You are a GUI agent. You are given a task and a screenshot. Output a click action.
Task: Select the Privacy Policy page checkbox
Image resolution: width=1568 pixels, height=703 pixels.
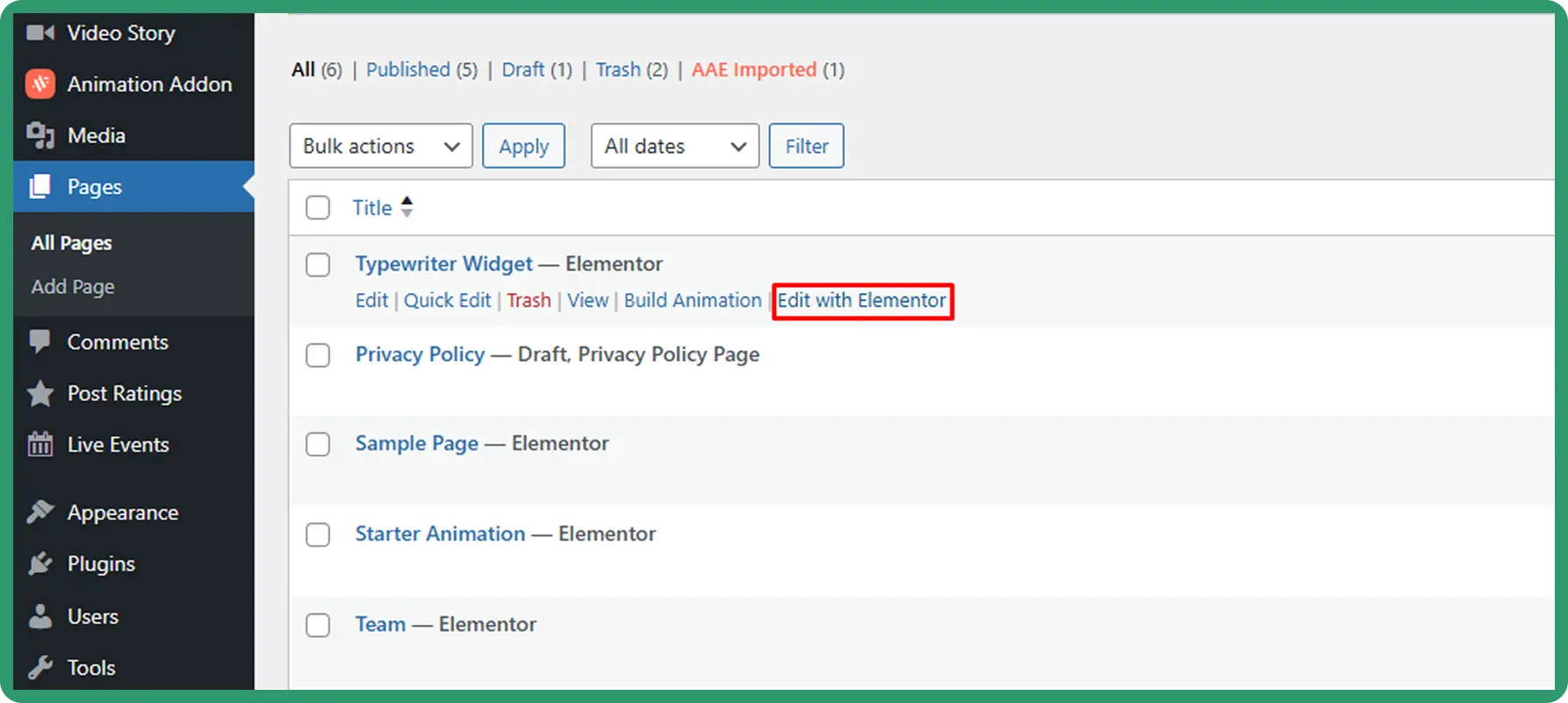tap(318, 355)
